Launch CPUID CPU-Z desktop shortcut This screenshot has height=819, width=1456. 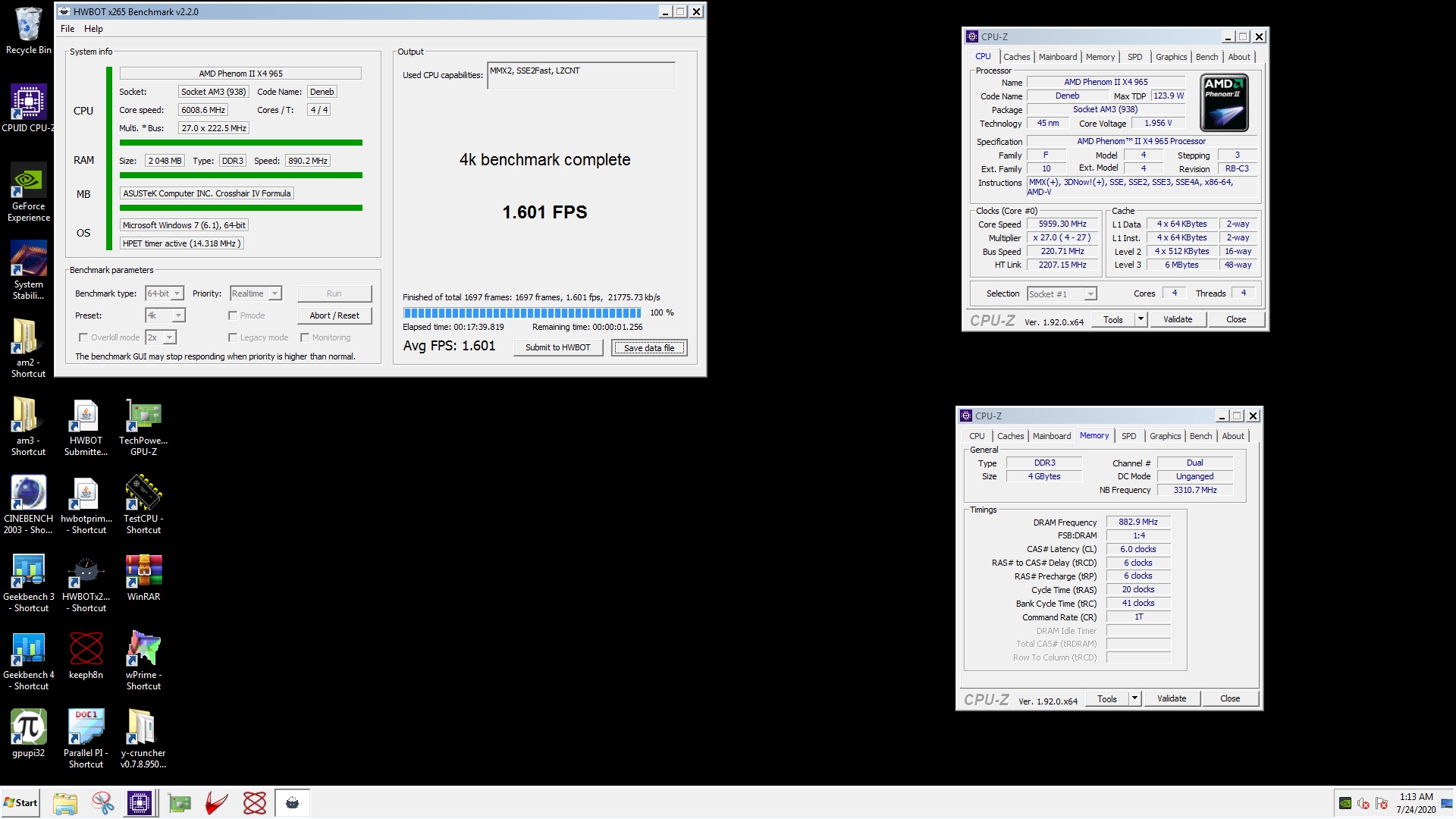28,108
